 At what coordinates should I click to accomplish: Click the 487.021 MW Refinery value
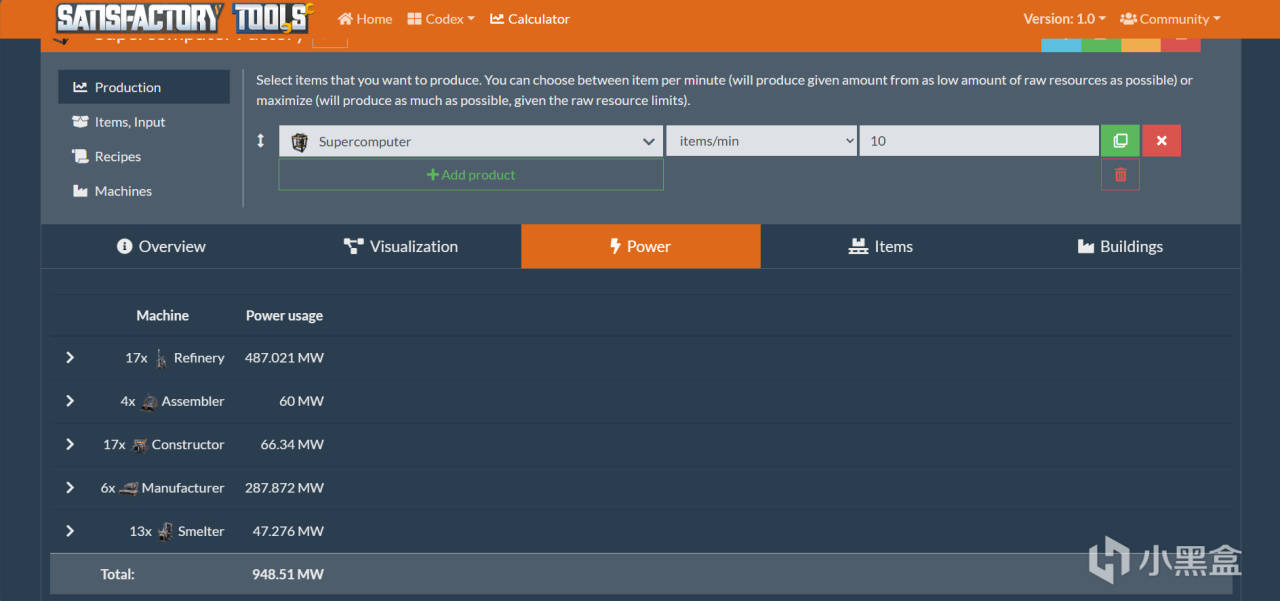(x=284, y=358)
